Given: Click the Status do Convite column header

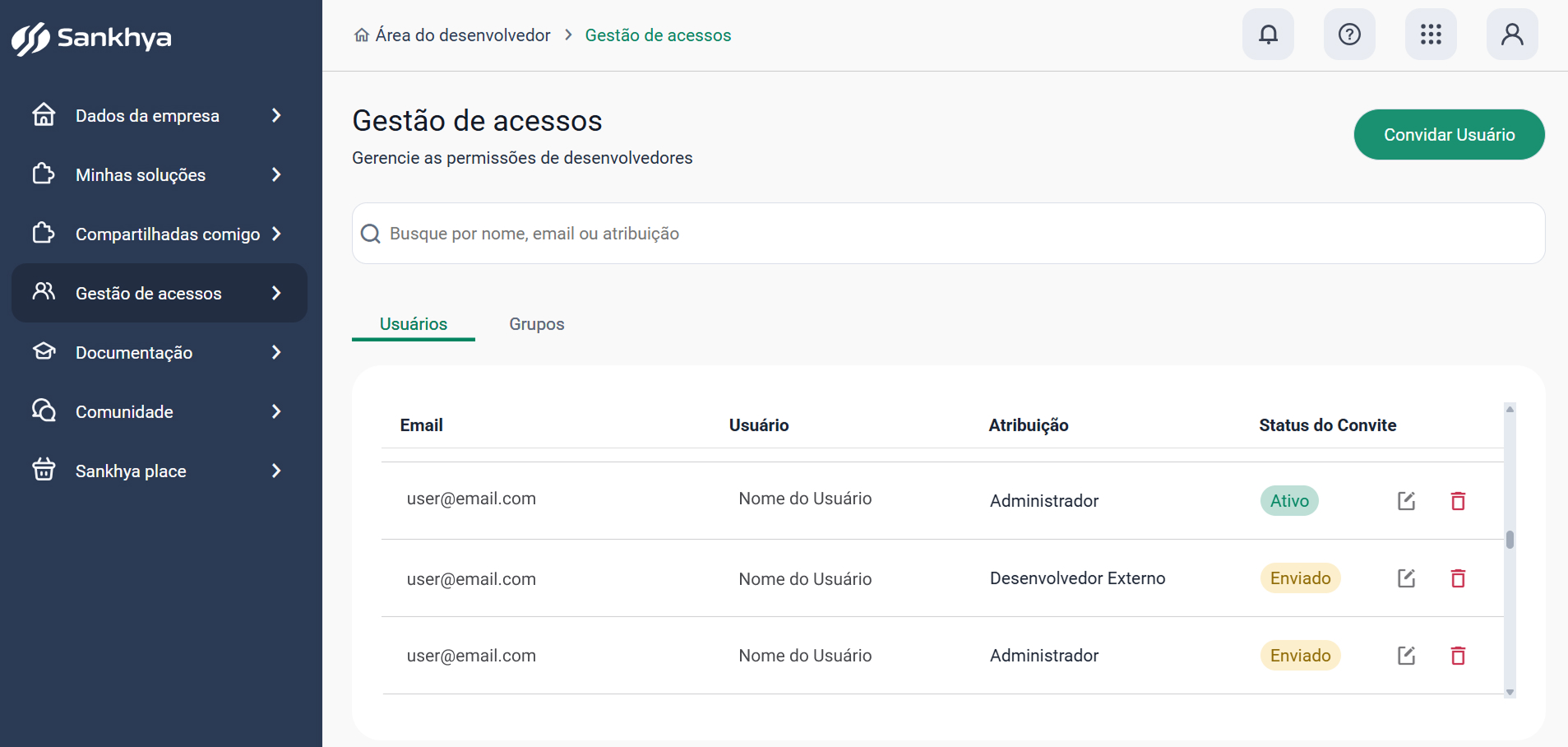Looking at the screenshot, I should click(x=1328, y=425).
